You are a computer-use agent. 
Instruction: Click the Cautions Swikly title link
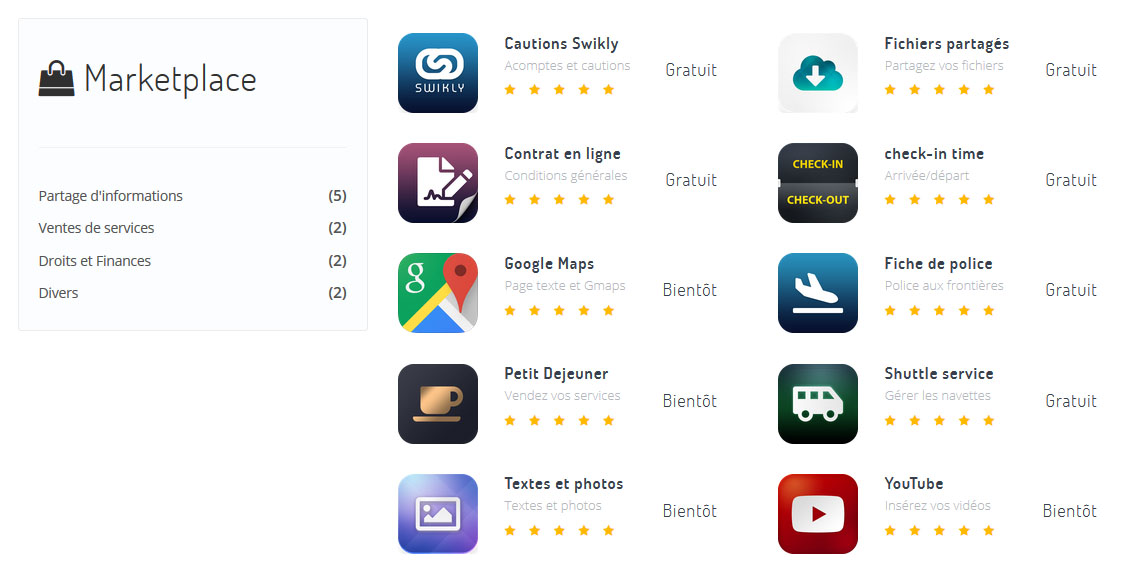tap(561, 43)
